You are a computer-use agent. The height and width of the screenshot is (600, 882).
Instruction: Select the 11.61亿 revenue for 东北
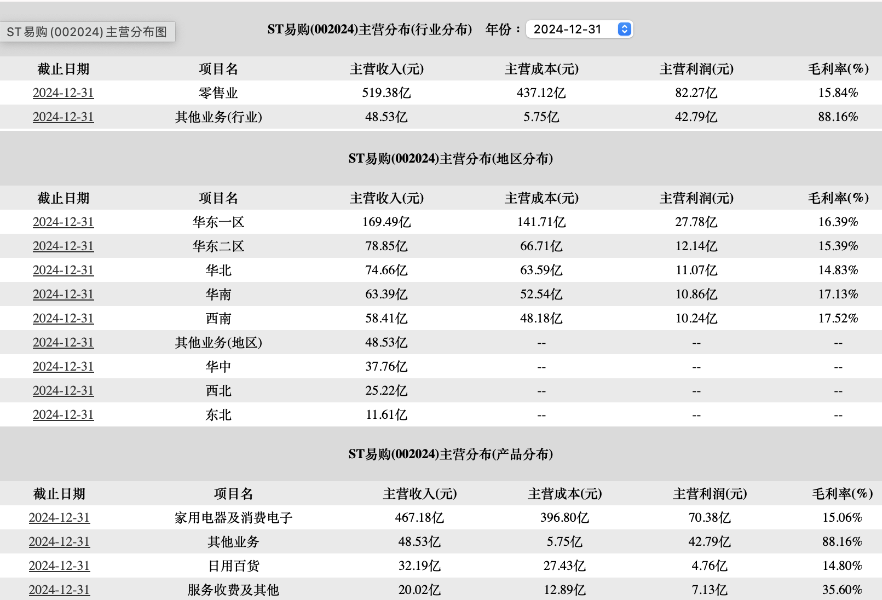(x=386, y=415)
